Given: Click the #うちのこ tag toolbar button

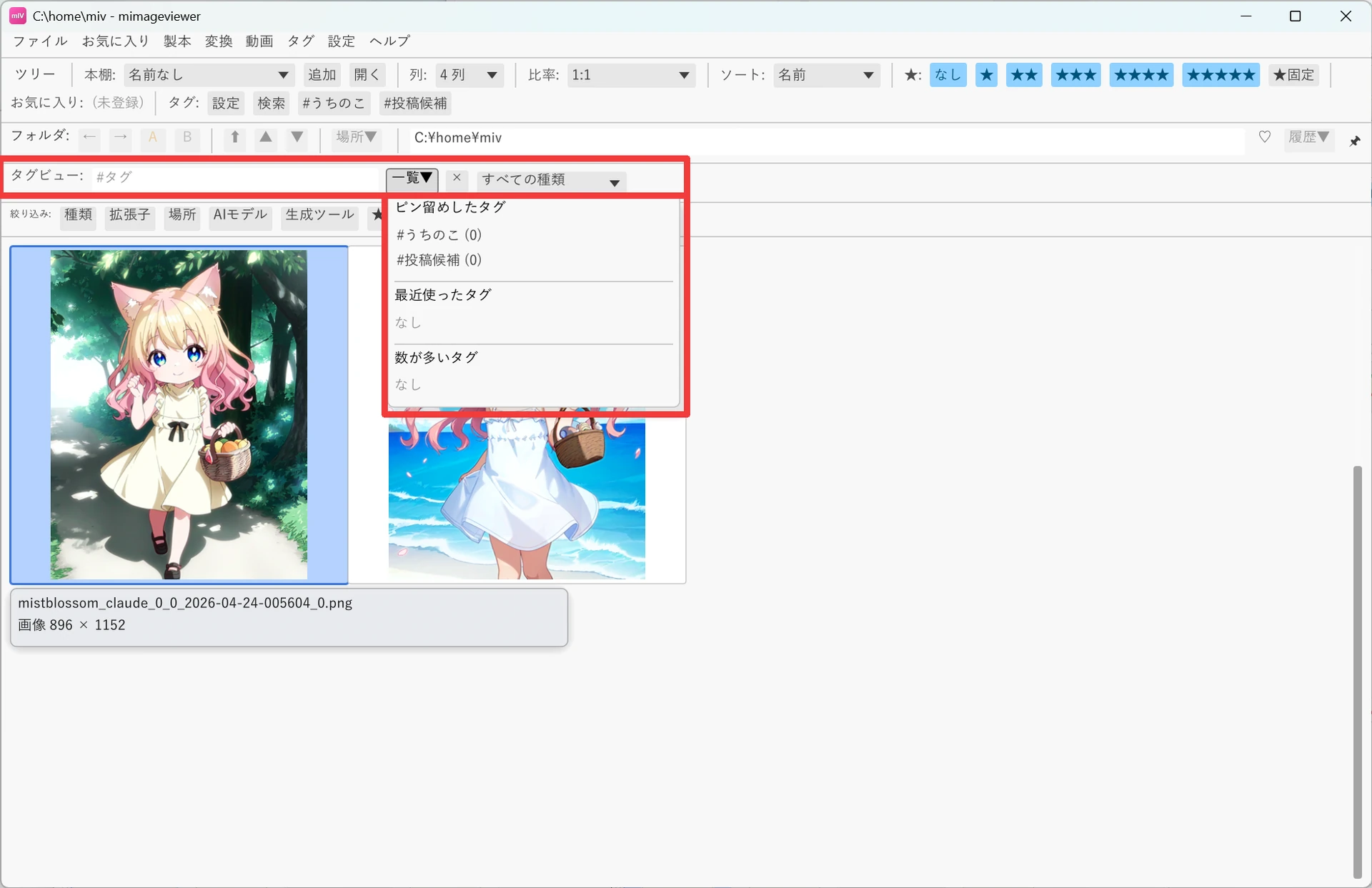Looking at the screenshot, I should coord(333,104).
